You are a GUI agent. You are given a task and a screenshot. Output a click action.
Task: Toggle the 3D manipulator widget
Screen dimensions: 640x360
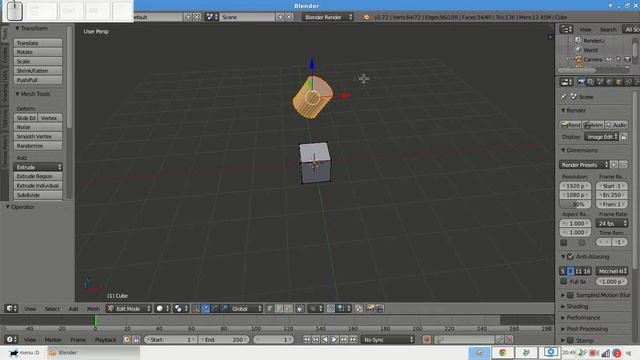click(196, 309)
